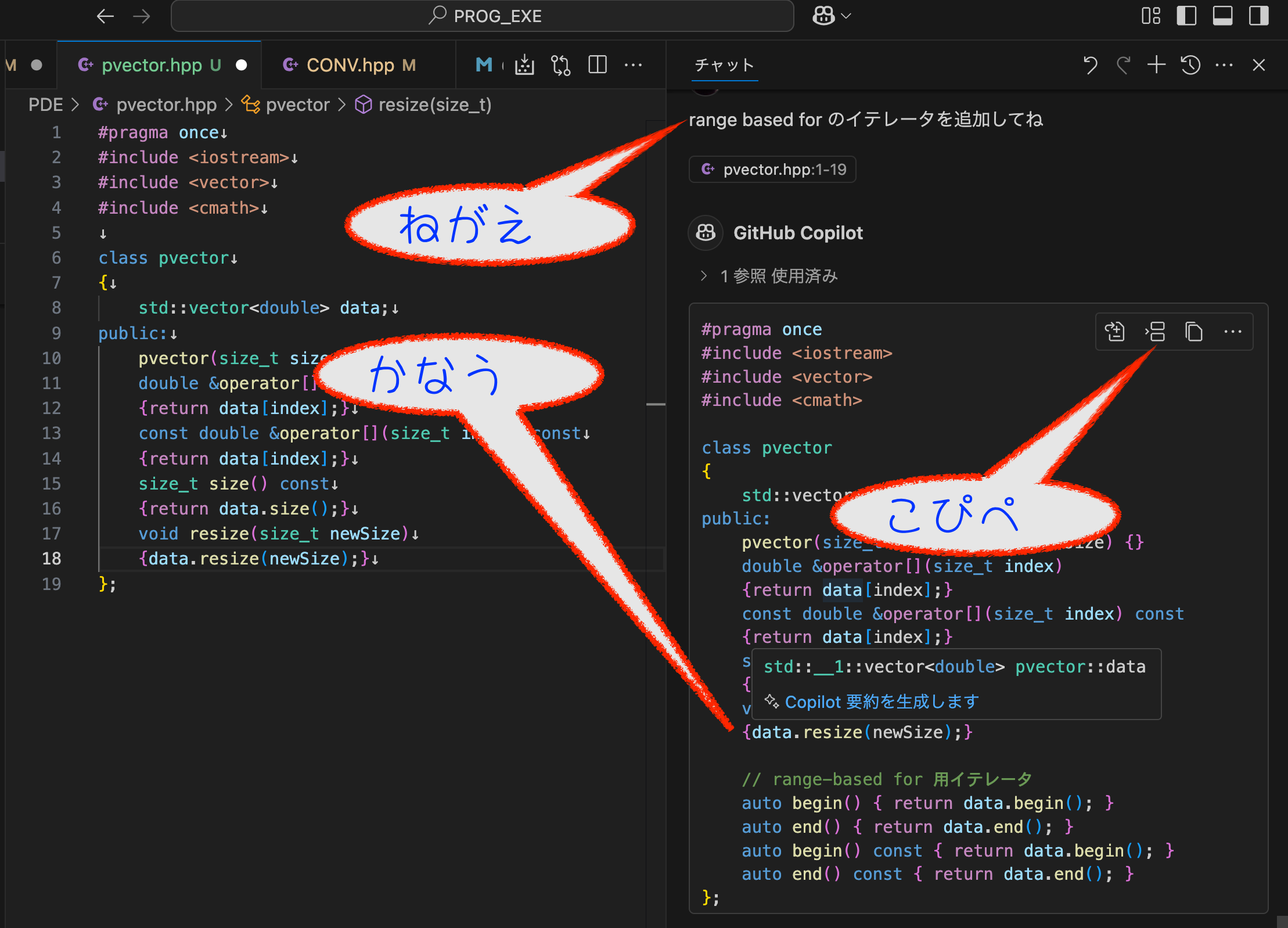Image resolution: width=1288 pixels, height=928 pixels.
Task: Click Copilot 要約を生成します link
Action: 882,702
